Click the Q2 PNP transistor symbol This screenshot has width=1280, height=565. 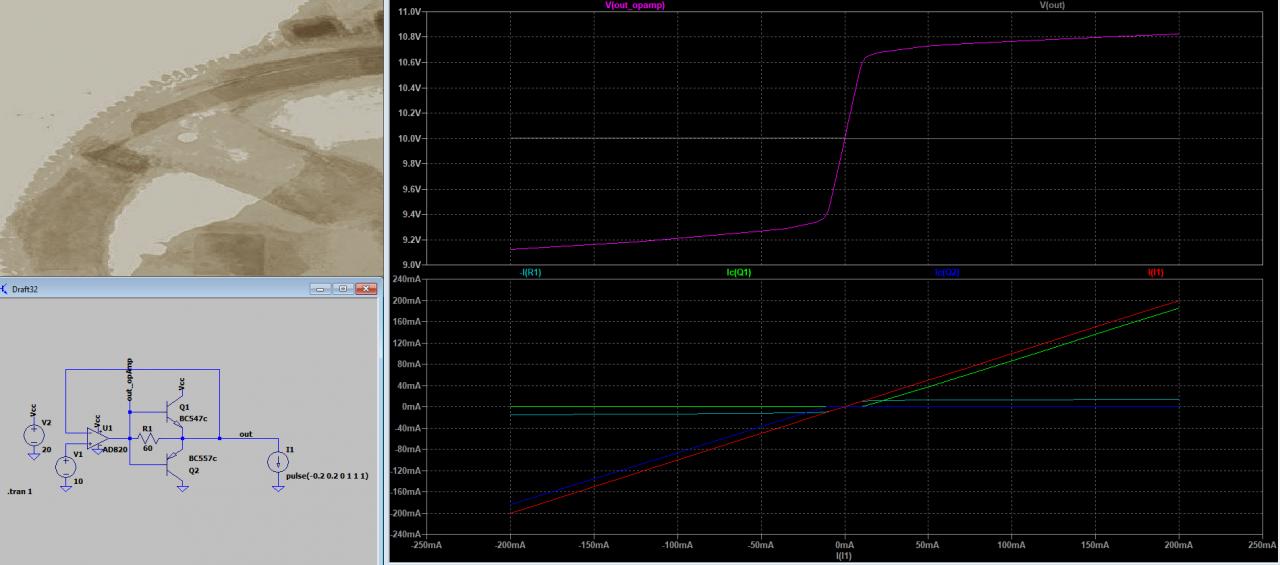pos(174,464)
